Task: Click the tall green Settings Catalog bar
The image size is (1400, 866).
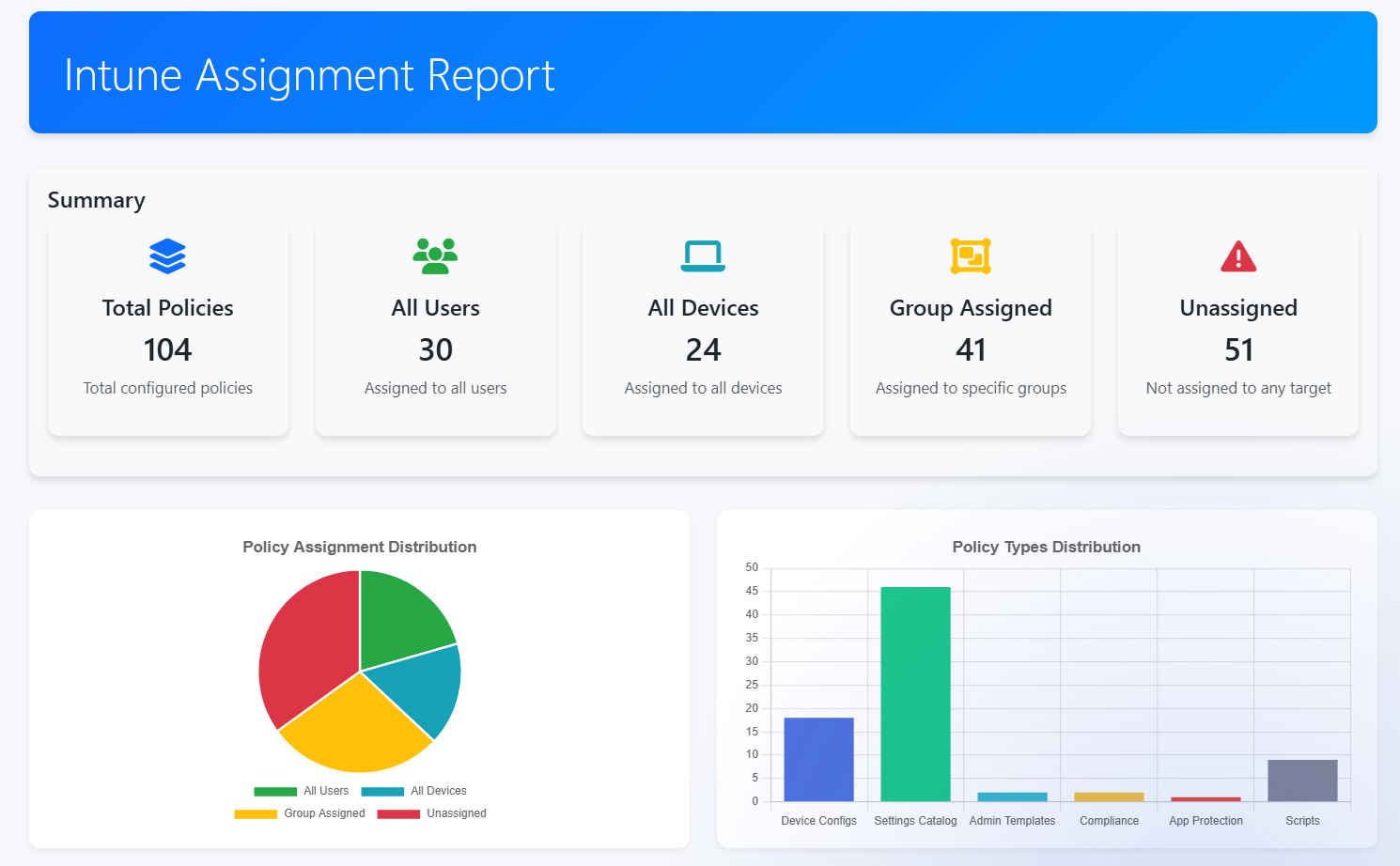Action: point(915,695)
